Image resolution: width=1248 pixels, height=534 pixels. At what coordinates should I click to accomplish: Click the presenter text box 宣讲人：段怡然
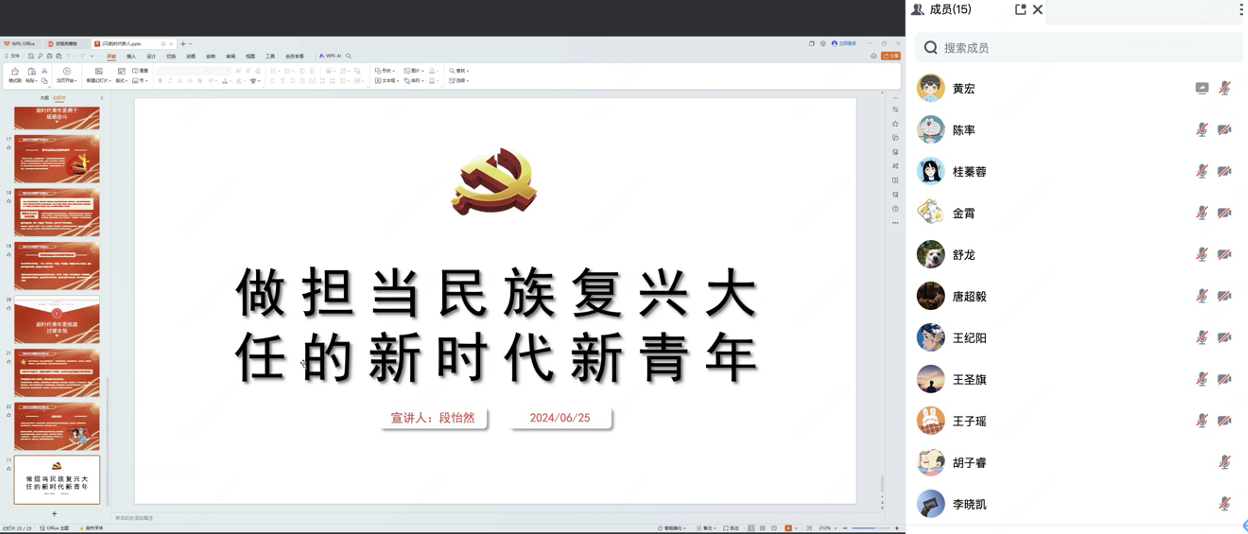pyautogui.click(x=433, y=418)
